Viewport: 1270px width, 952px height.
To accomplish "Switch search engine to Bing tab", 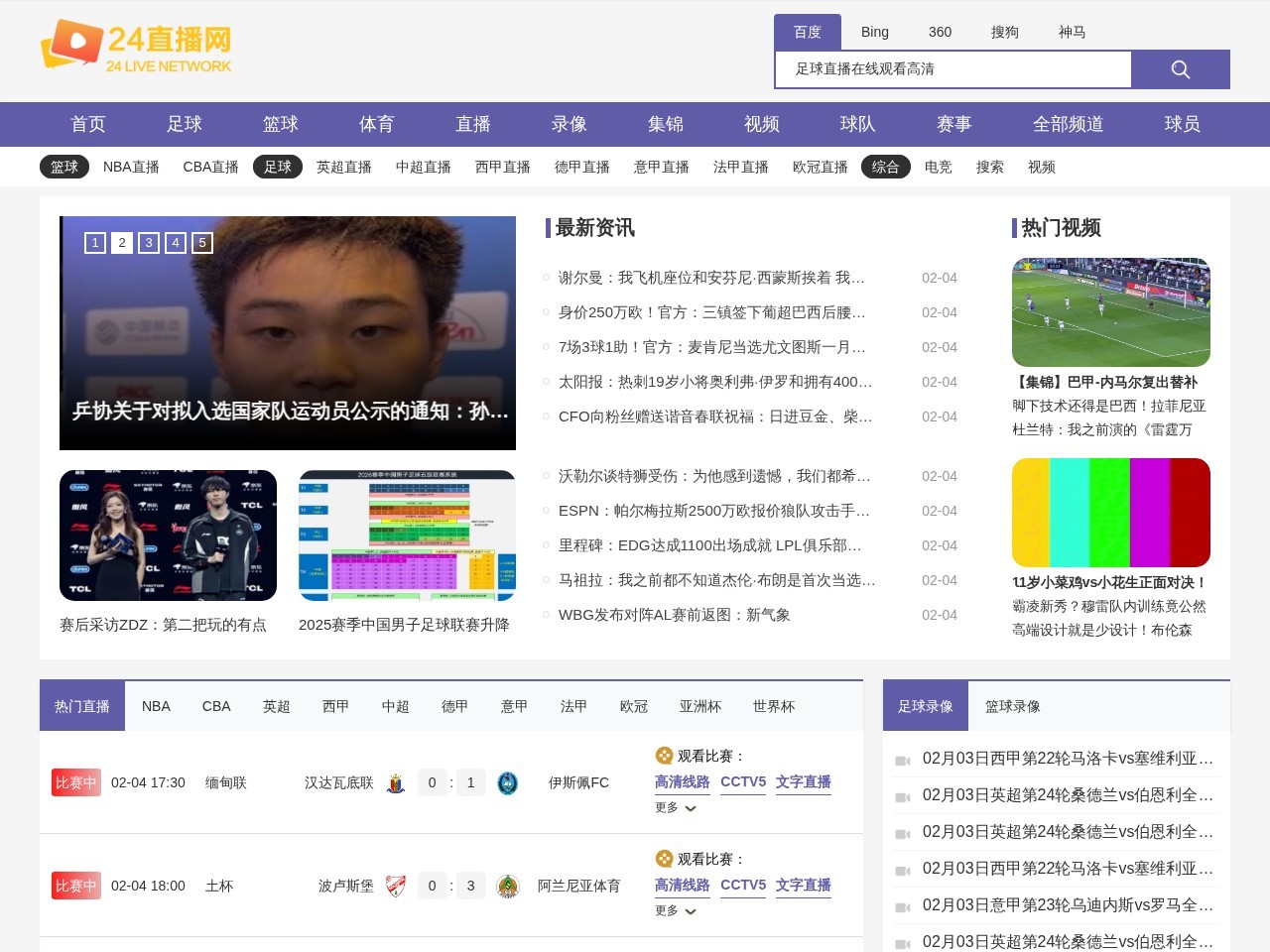I will point(875,32).
